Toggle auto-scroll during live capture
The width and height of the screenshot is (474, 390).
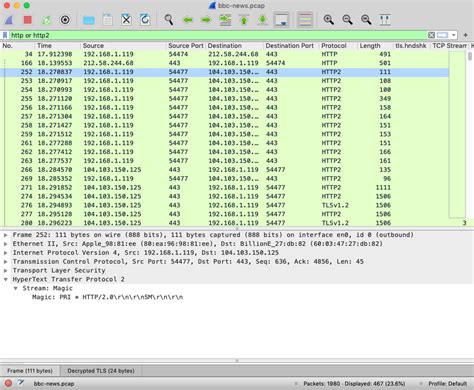[x=281, y=20]
